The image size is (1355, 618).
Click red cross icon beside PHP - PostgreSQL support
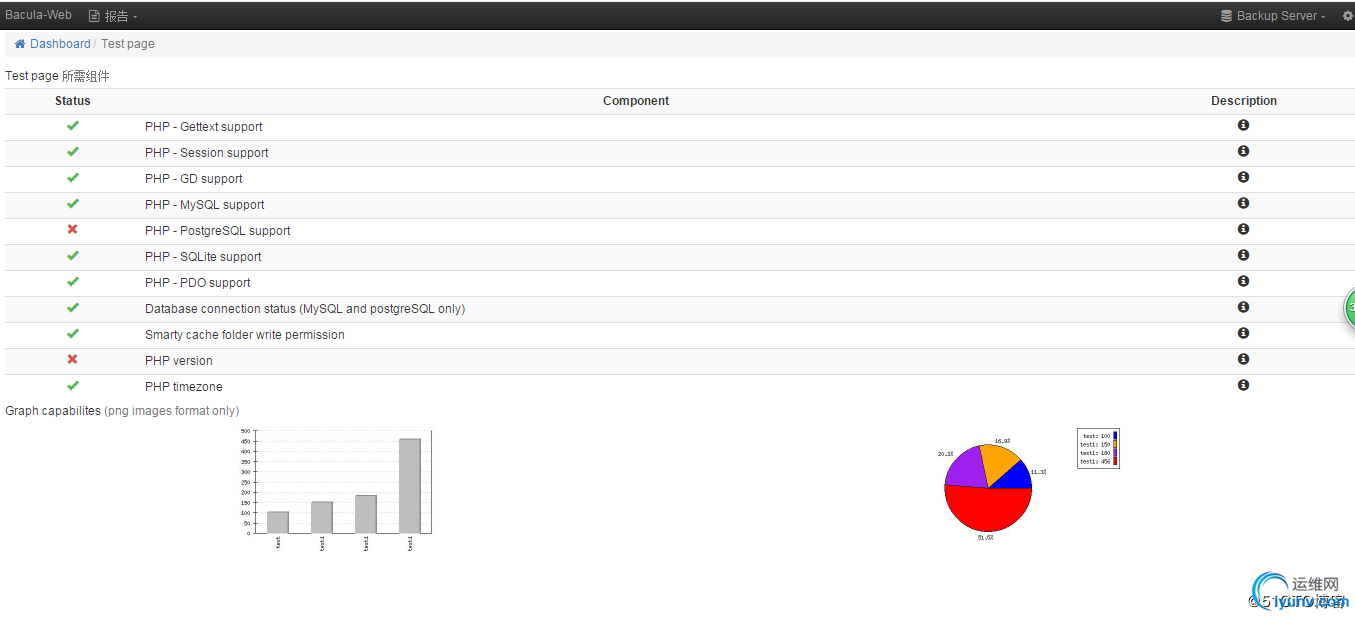coord(72,230)
